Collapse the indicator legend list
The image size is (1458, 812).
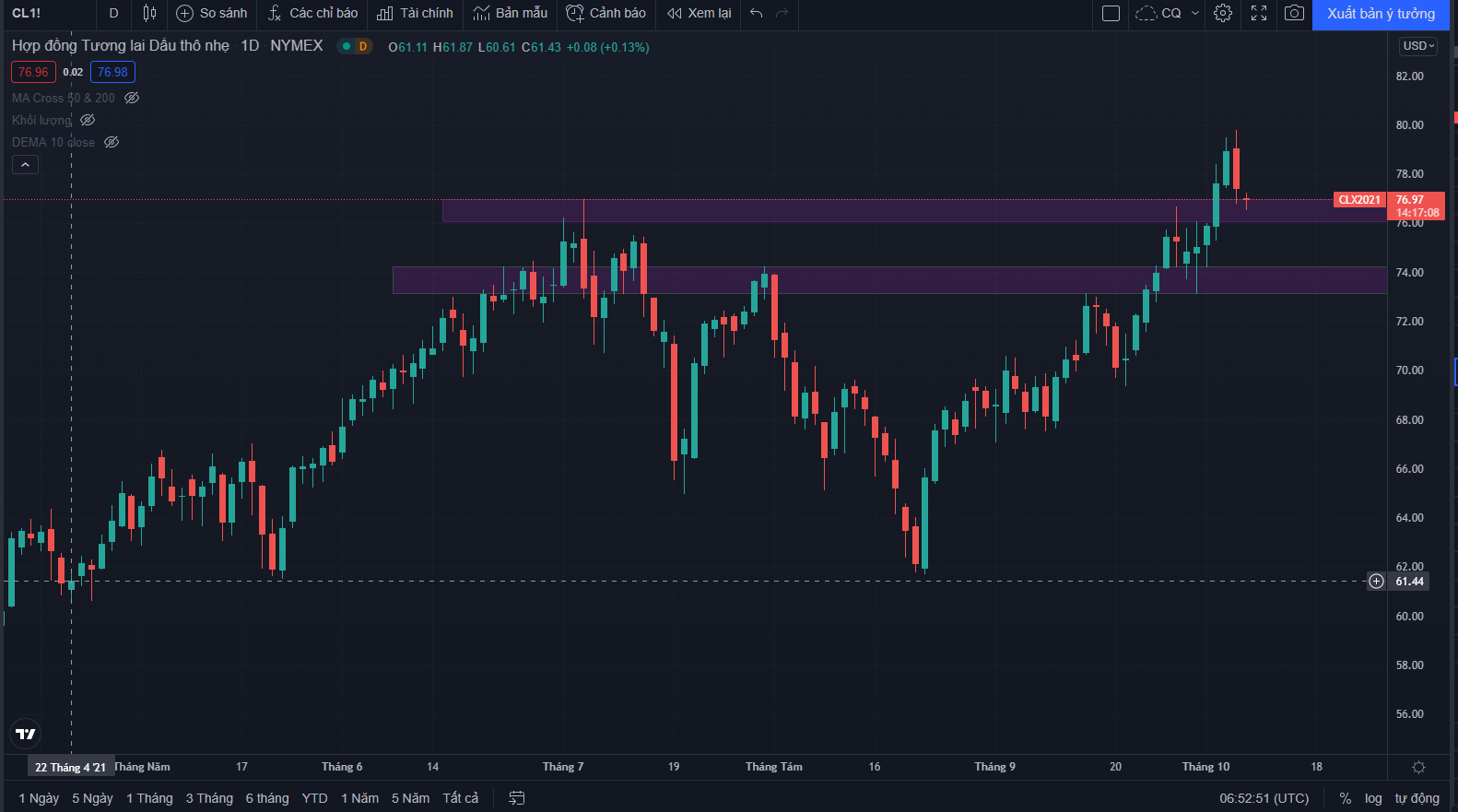click(25, 165)
